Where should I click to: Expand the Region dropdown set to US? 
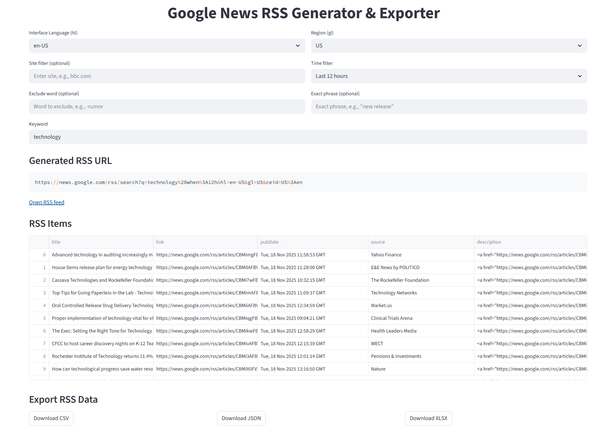tap(448, 46)
